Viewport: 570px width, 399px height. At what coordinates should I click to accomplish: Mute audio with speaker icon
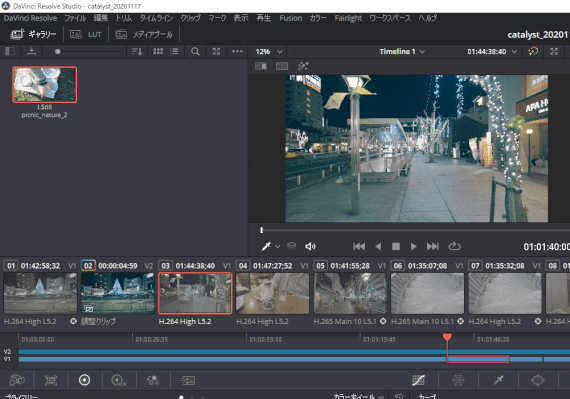coord(310,246)
